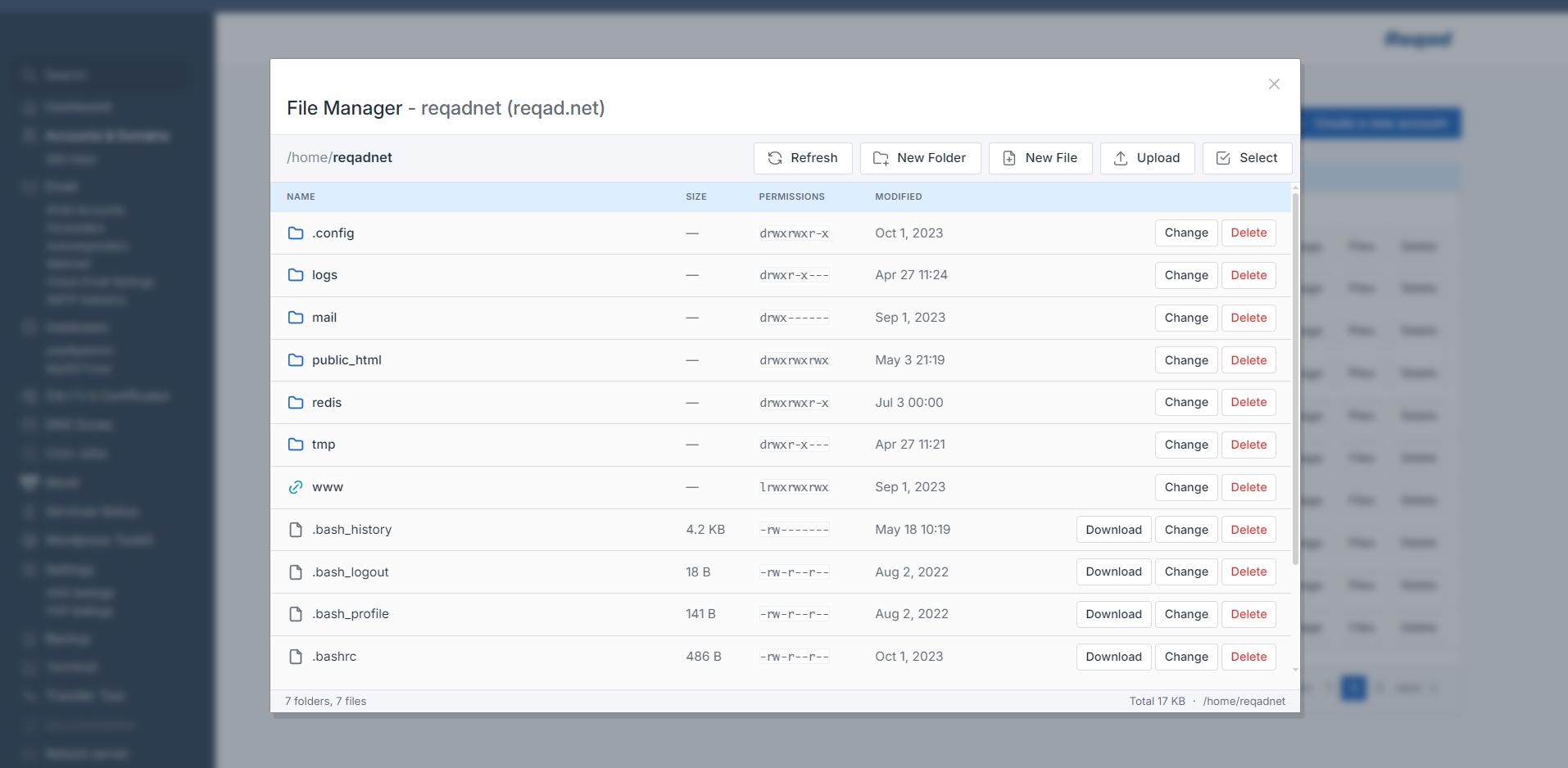Download the .bashrc file

pyautogui.click(x=1114, y=657)
